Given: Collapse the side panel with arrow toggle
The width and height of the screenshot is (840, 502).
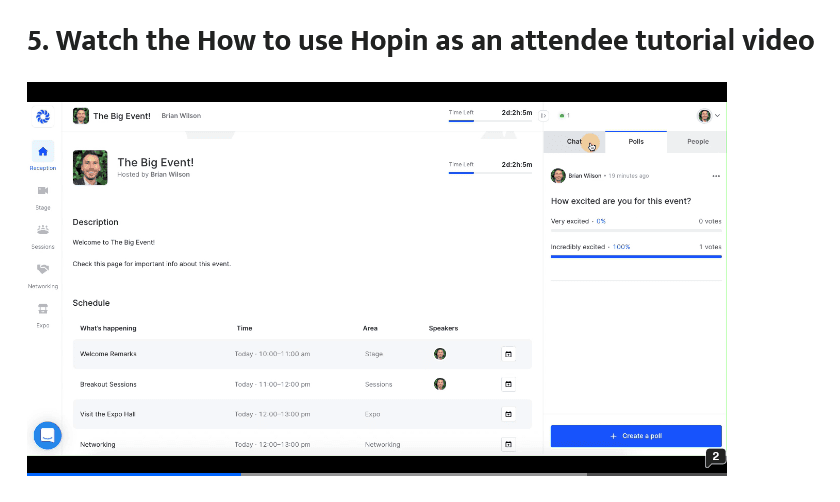Looking at the screenshot, I should tap(544, 116).
